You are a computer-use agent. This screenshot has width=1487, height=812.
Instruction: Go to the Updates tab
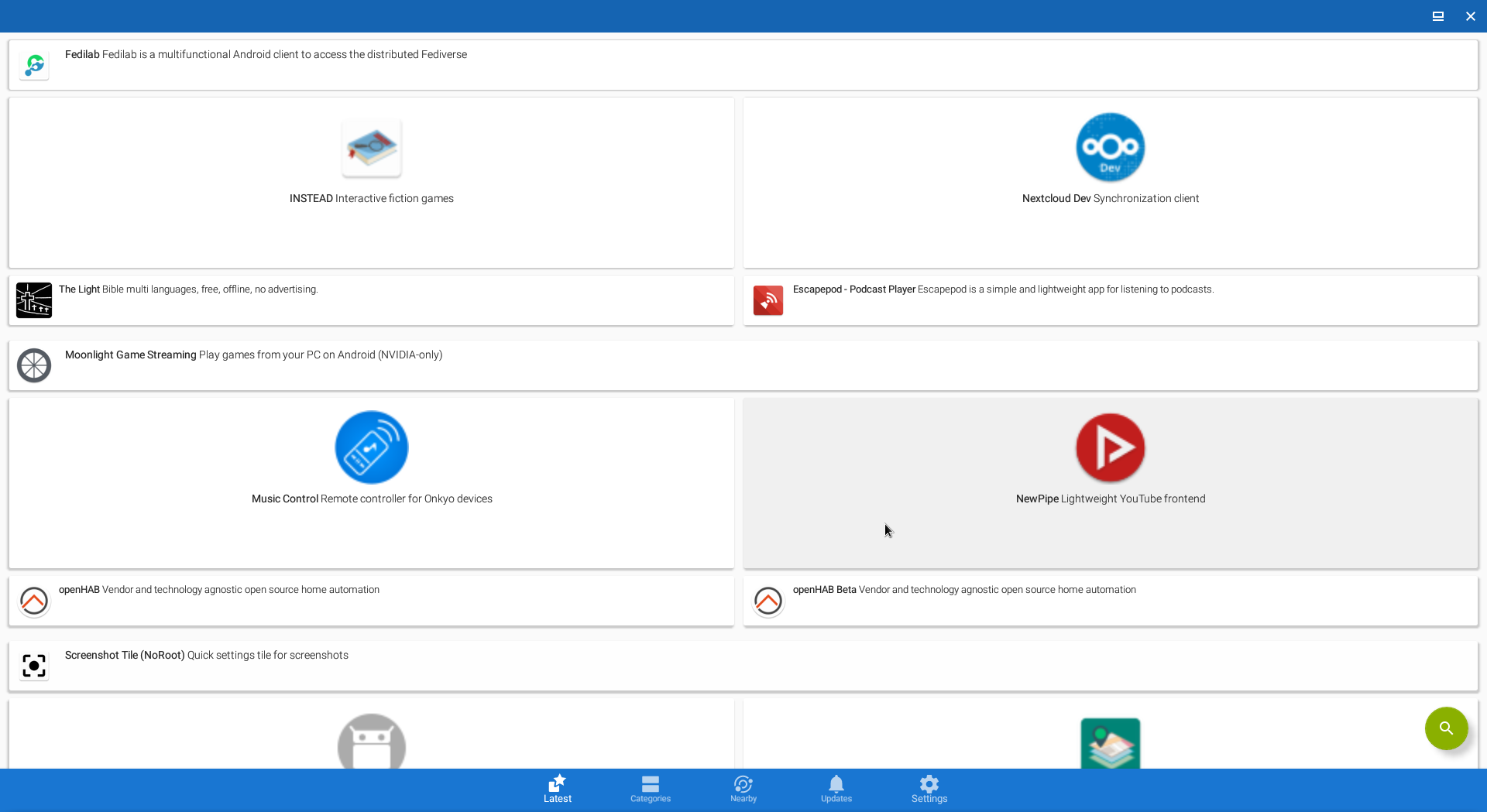pos(836,790)
